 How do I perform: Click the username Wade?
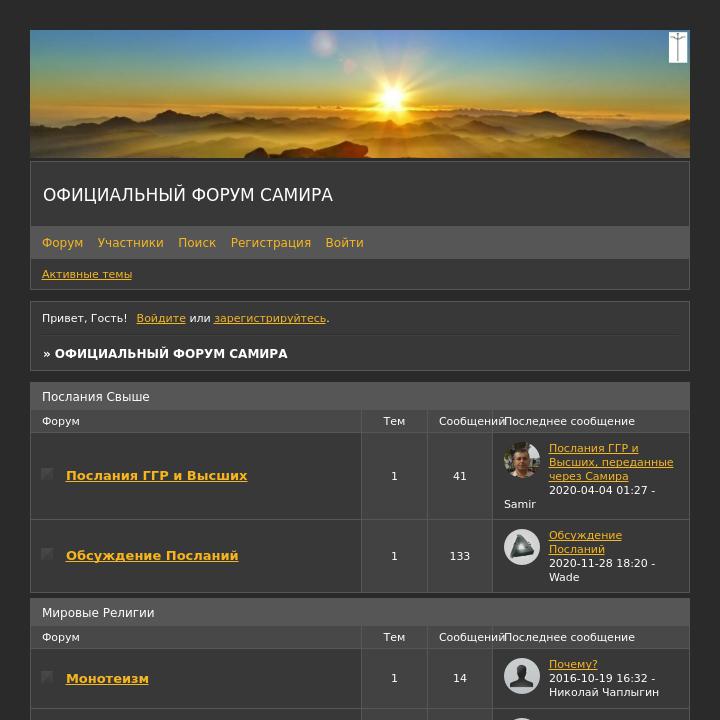[x=564, y=577]
